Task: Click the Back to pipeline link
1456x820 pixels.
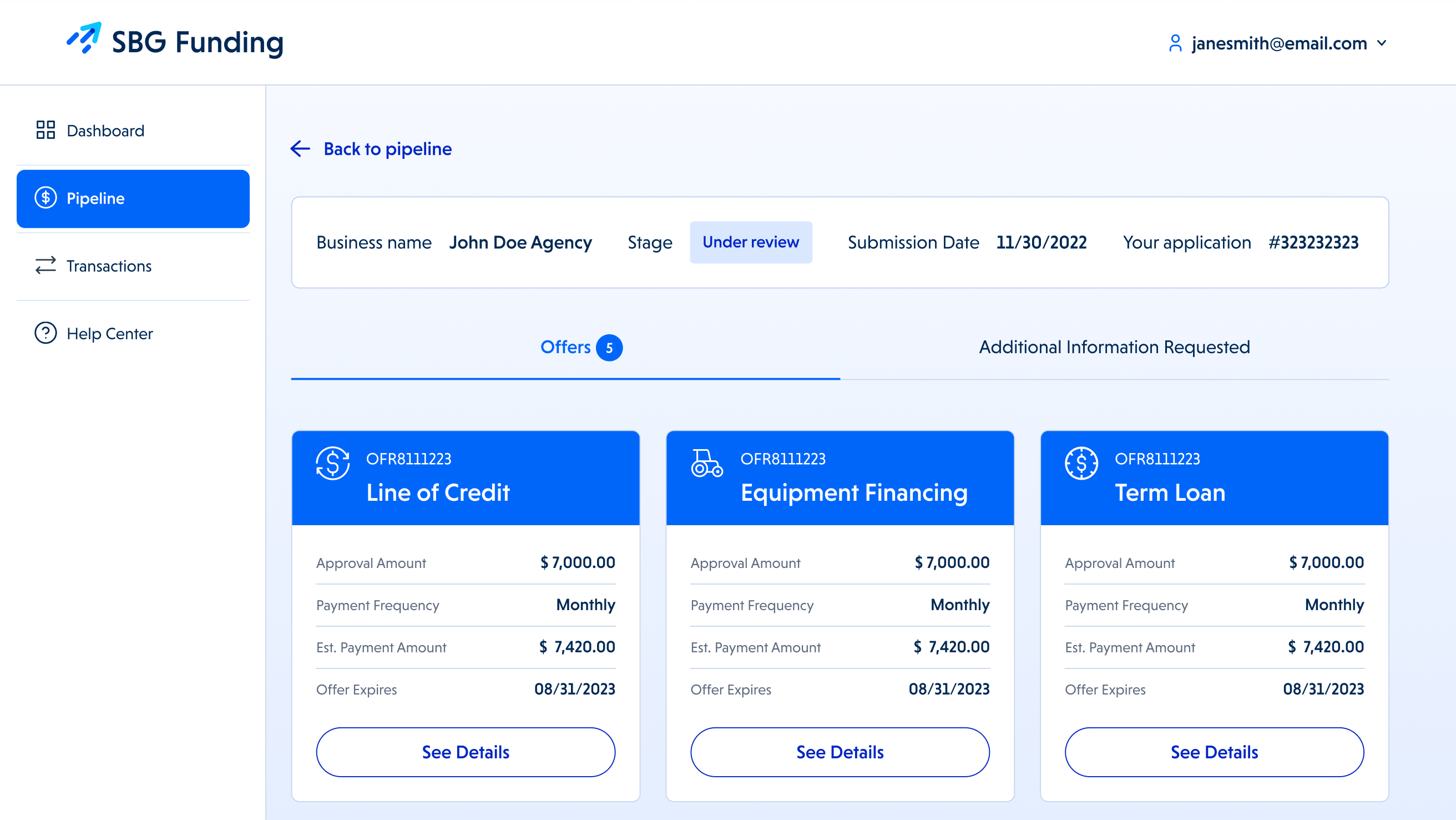Action: (387, 149)
